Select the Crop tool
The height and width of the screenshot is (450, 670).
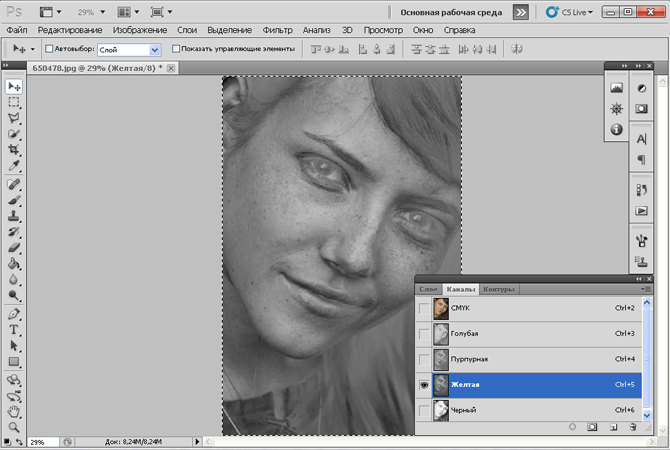click(14, 149)
